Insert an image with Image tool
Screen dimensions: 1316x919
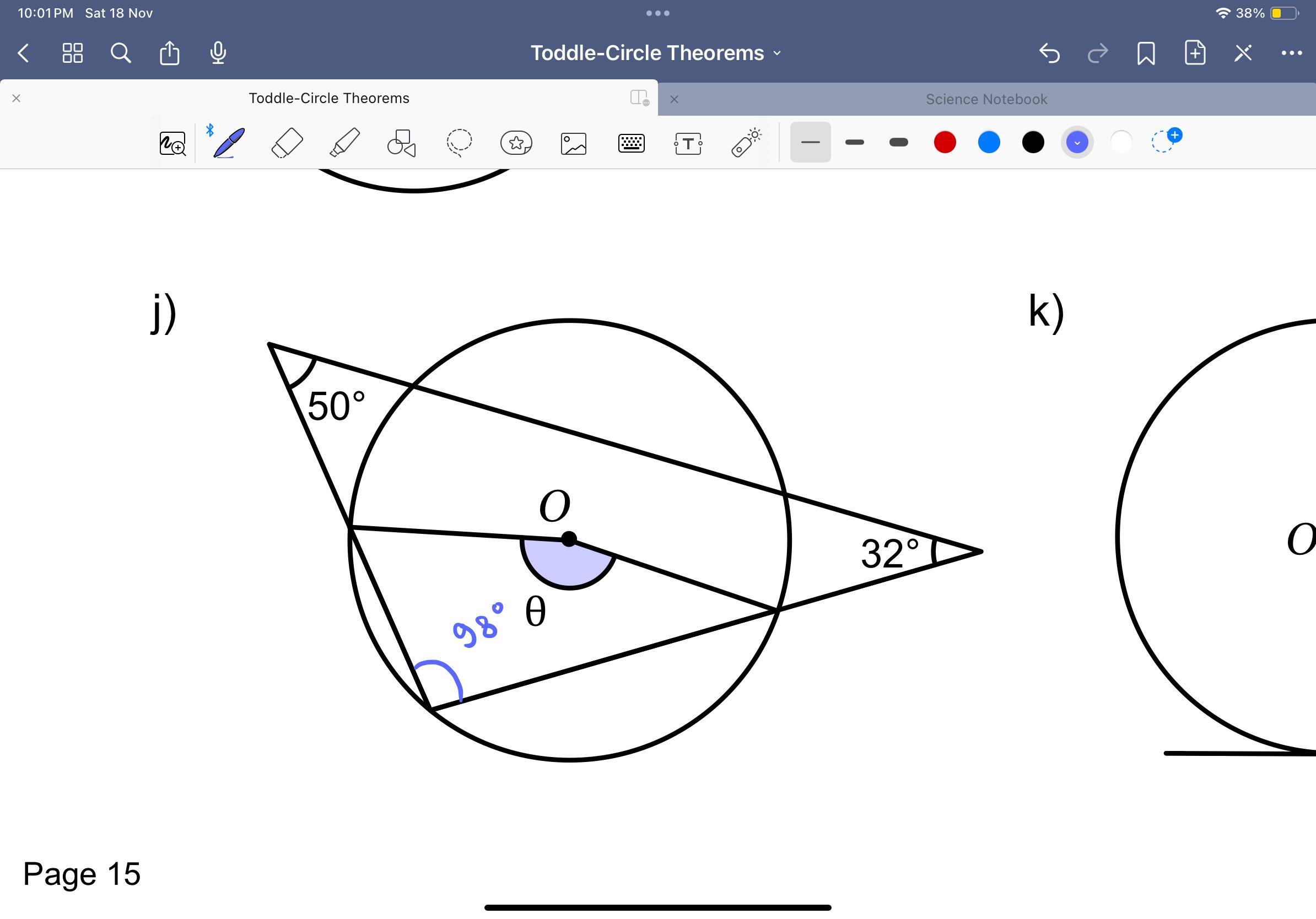(574, 143)
